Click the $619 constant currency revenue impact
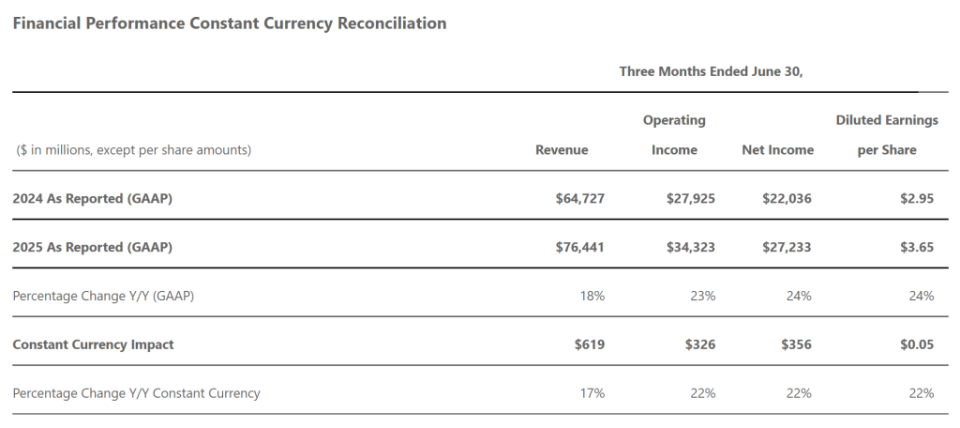The height and width of the screenshot is (428, 960). coord(589,345)
